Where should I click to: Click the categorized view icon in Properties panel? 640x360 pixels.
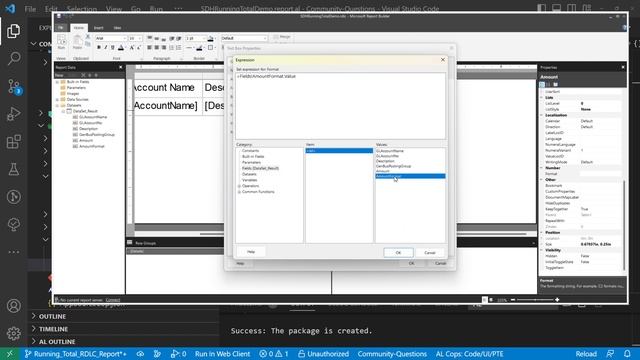pyautogui.click(x=542, y=84)
